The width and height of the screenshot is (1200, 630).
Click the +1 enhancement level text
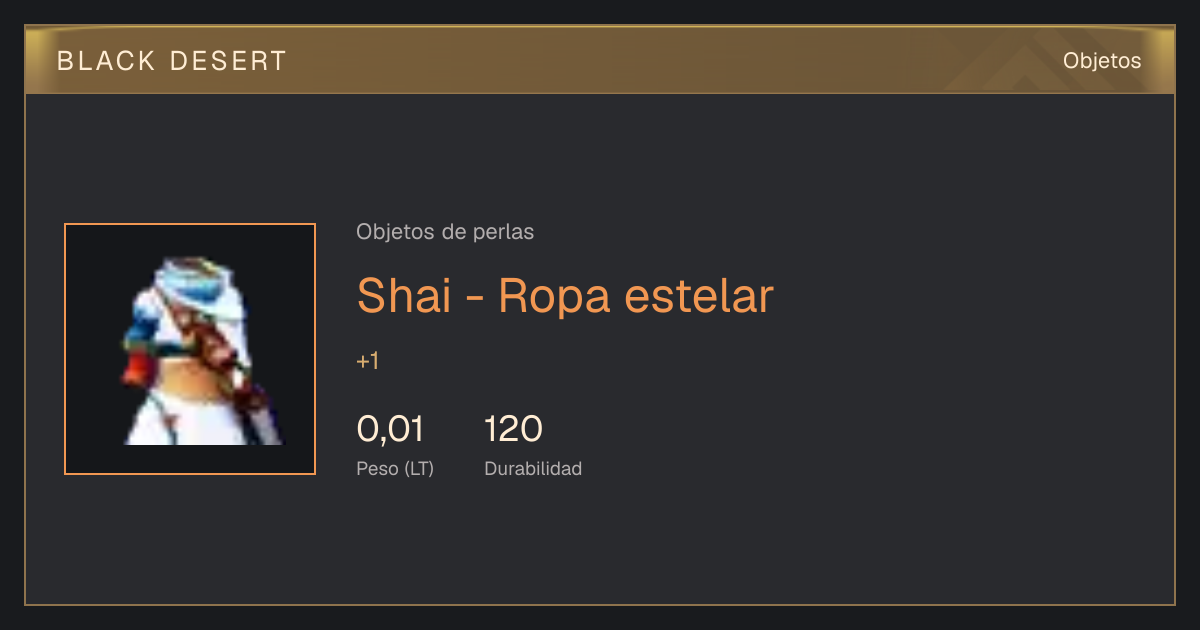pos(367,361)
